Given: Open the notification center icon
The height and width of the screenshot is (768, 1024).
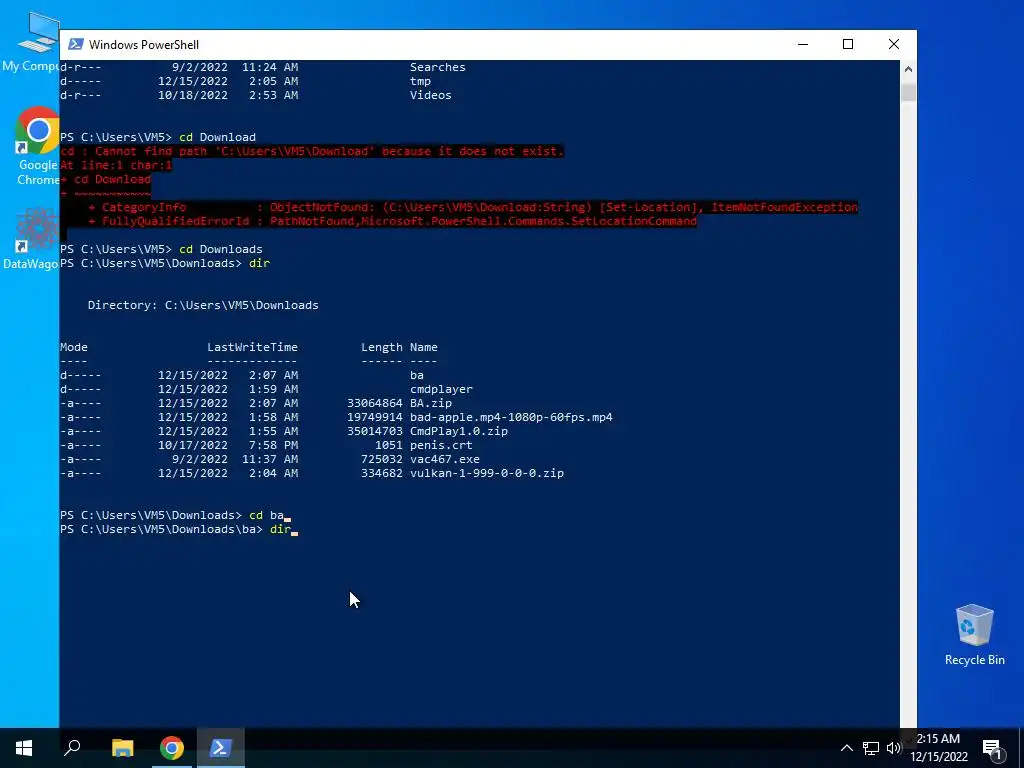Looking at the screenshot, I should [991, 749].
